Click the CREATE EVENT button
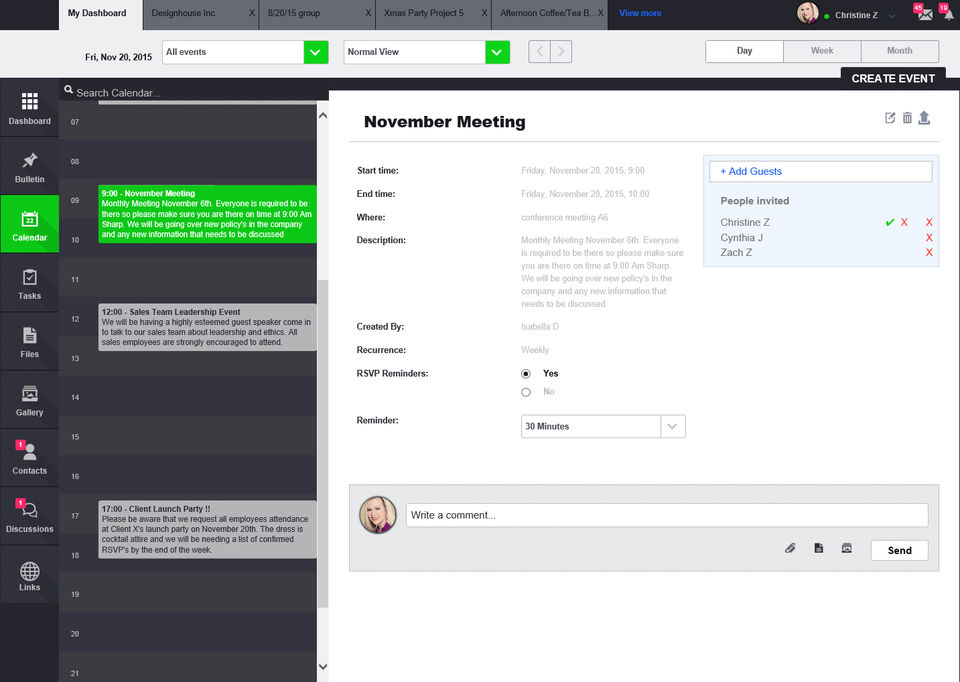The height and width of the screenshot is (682, 960). [x=893, y=78]
